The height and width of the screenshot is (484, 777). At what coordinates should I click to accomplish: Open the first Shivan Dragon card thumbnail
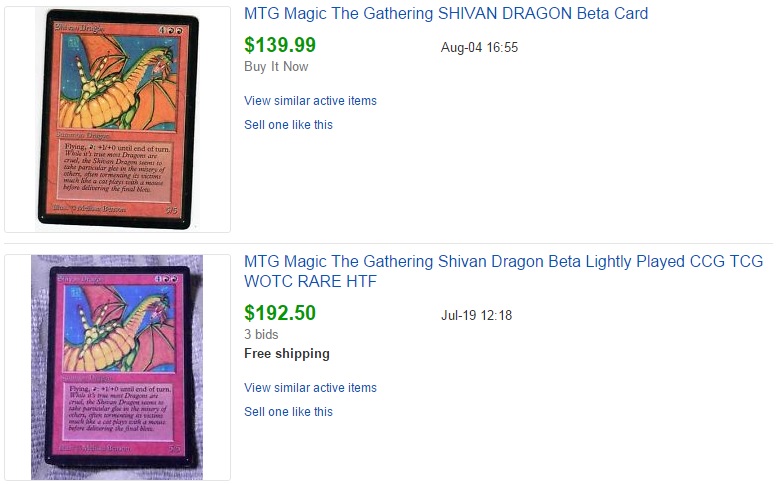coord(117,119)
